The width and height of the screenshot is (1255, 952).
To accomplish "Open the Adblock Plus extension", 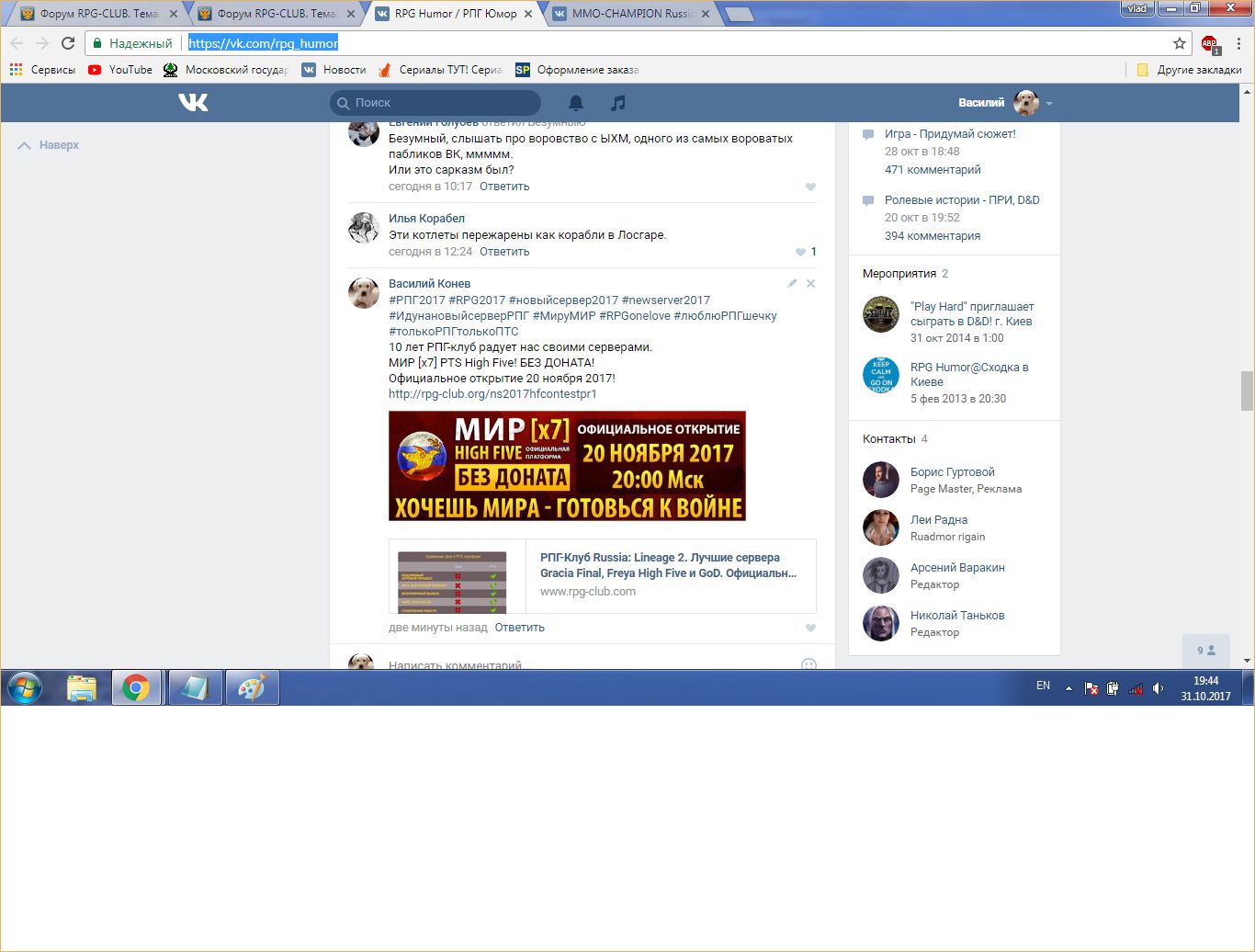I will [x=1210, y=43].
